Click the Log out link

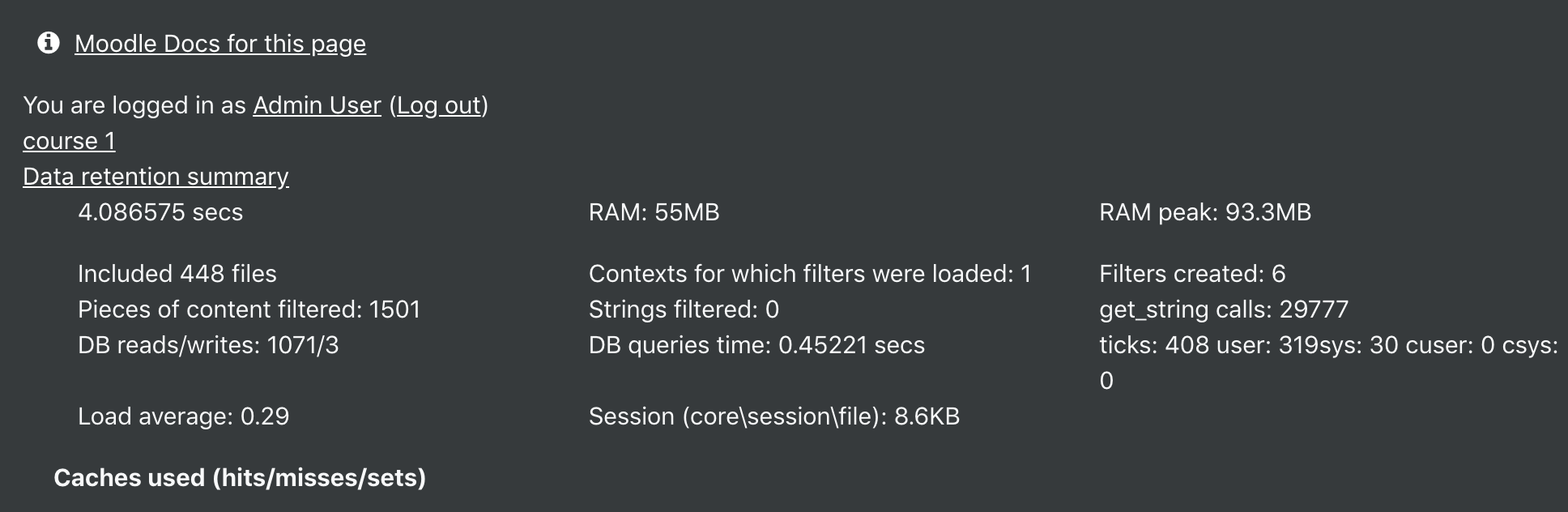coord(440,105)
